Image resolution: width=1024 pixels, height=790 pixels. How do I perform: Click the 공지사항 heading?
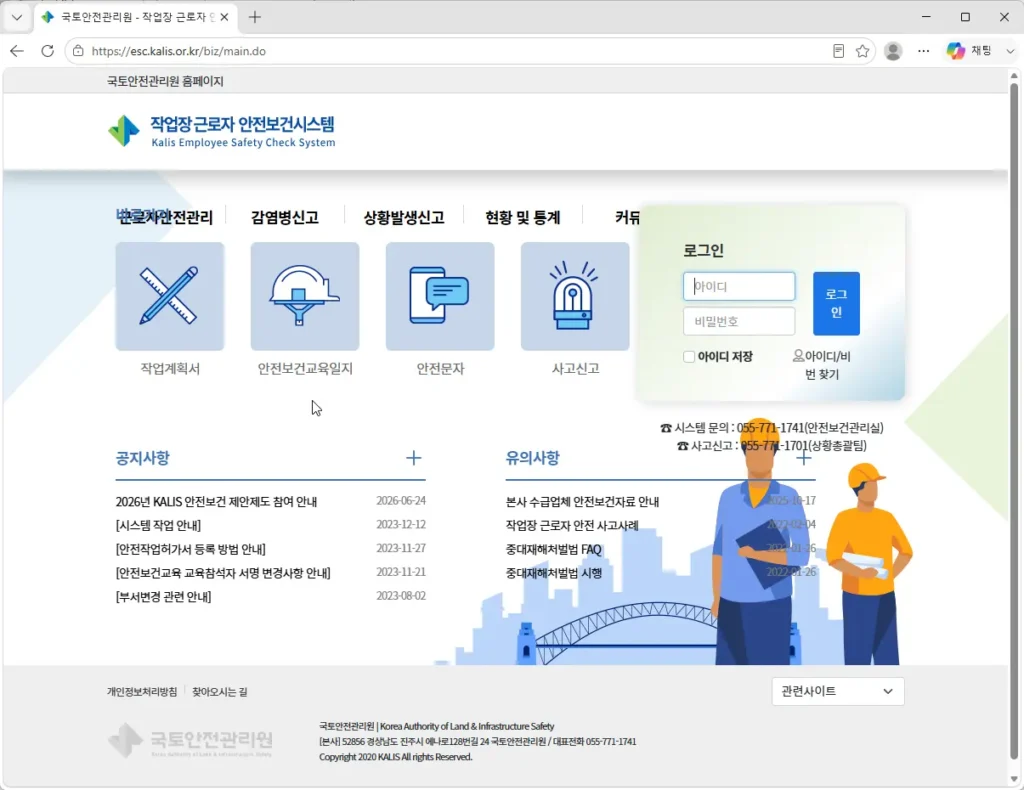coord(142,458)
